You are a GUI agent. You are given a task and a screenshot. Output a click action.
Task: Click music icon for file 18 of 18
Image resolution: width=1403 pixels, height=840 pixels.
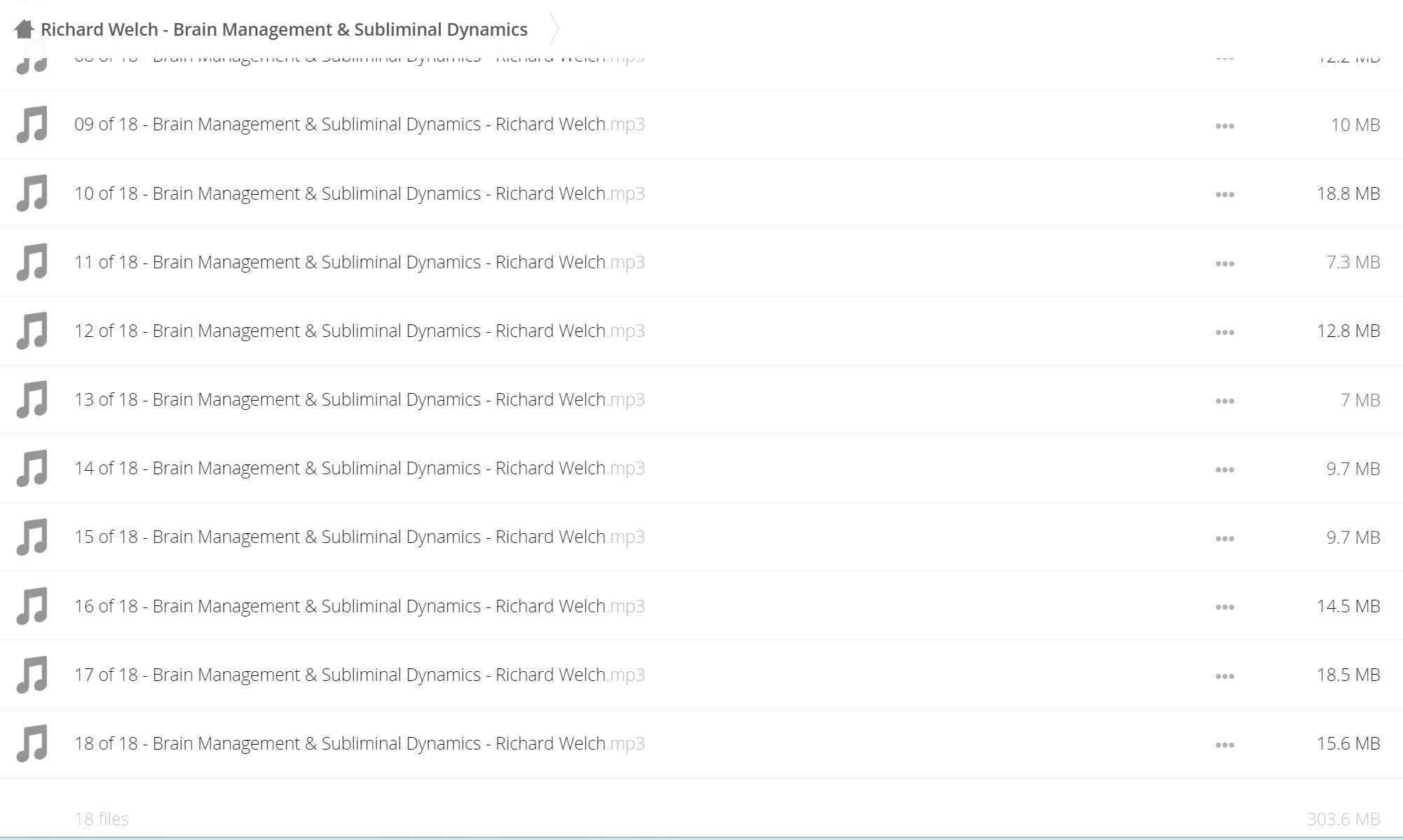point(32,743)
